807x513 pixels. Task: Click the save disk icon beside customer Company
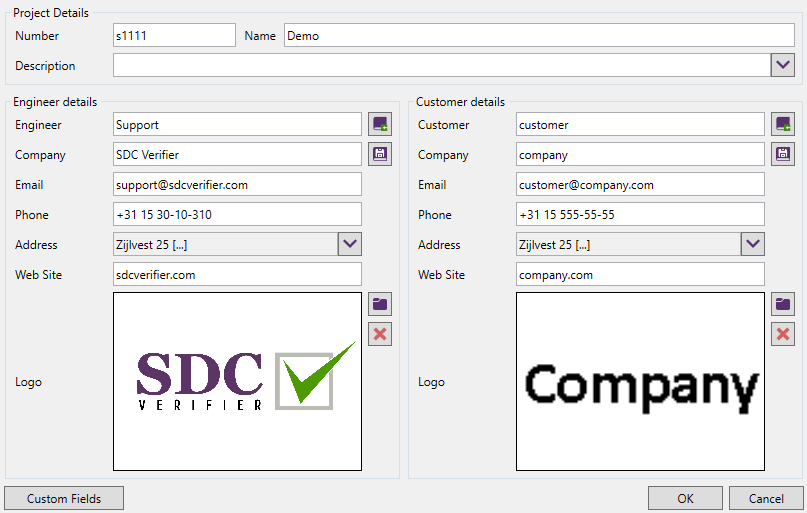(x=783, y=154)
